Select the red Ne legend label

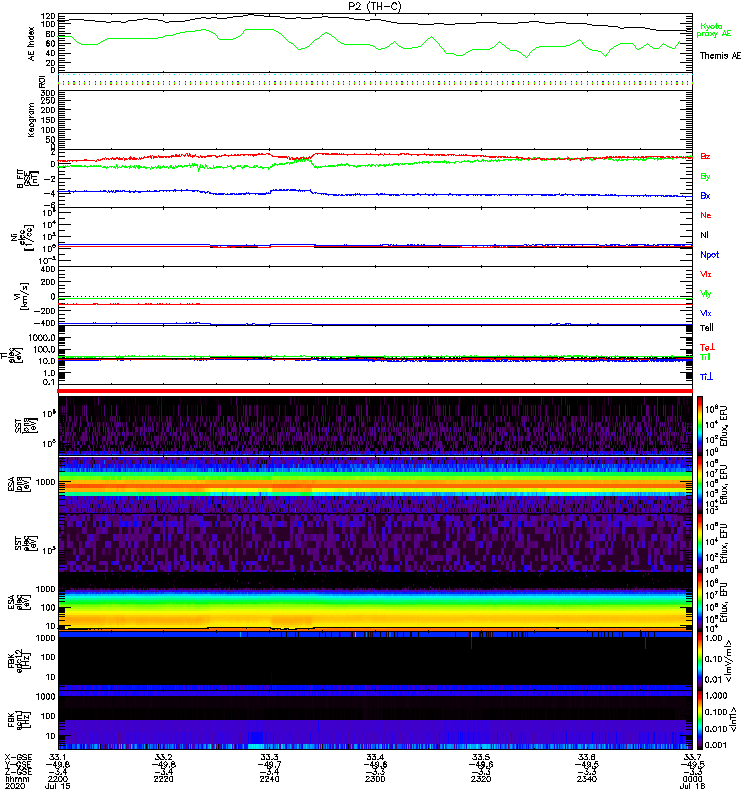706,215
